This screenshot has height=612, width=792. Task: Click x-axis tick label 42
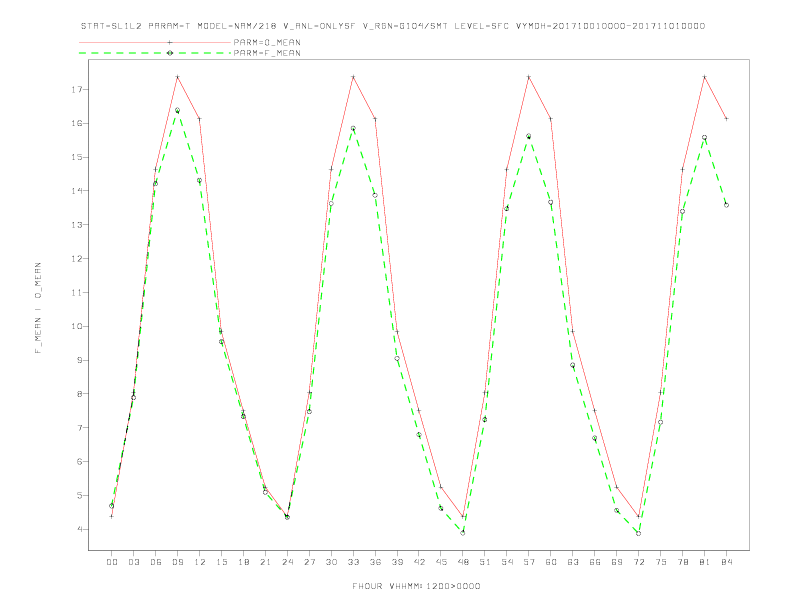click(419, 562)
